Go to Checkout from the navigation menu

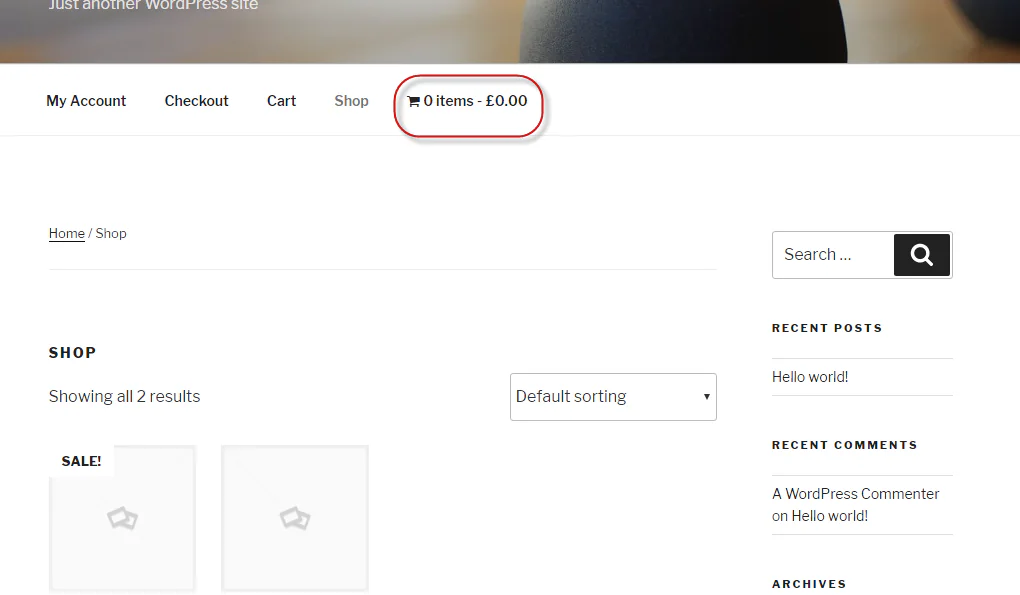click(x=196, y=100)
